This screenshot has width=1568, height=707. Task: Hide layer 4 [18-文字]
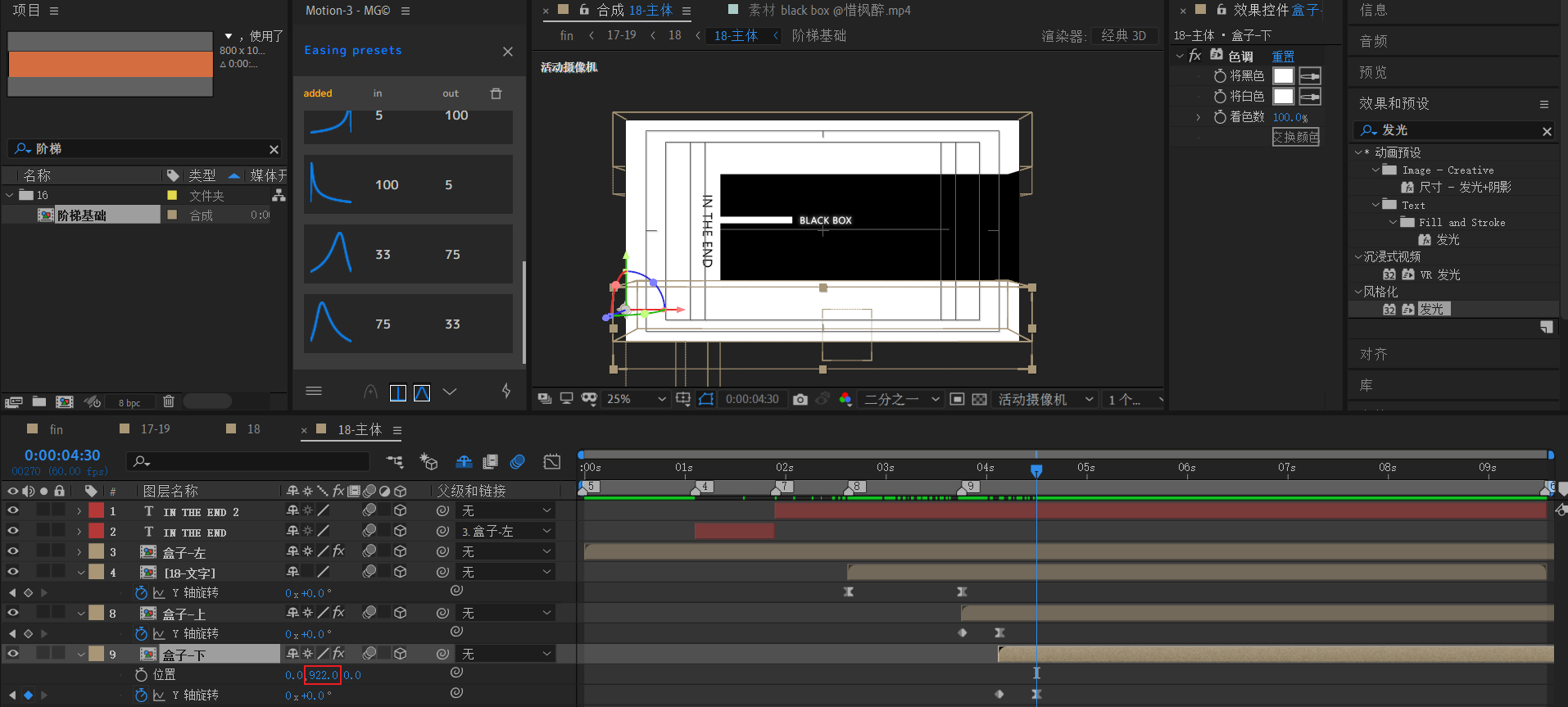(13, 571)
